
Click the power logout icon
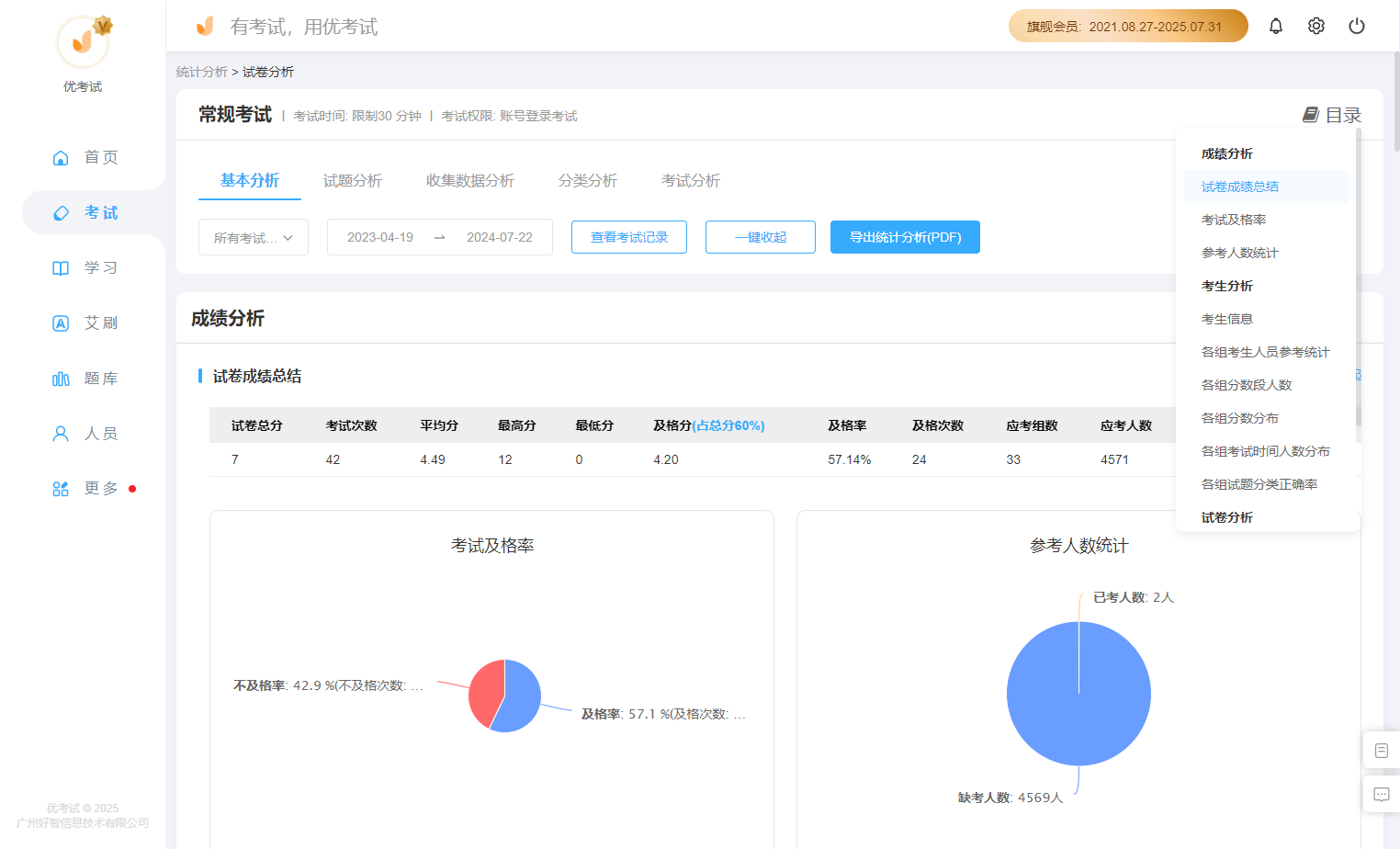tap(1357, 26)
